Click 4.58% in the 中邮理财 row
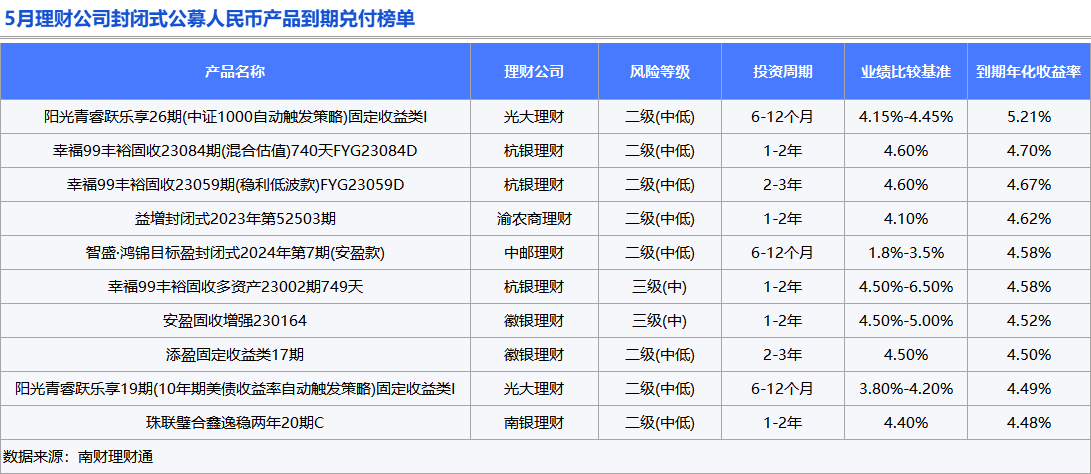 click(x=1028, y=253)
